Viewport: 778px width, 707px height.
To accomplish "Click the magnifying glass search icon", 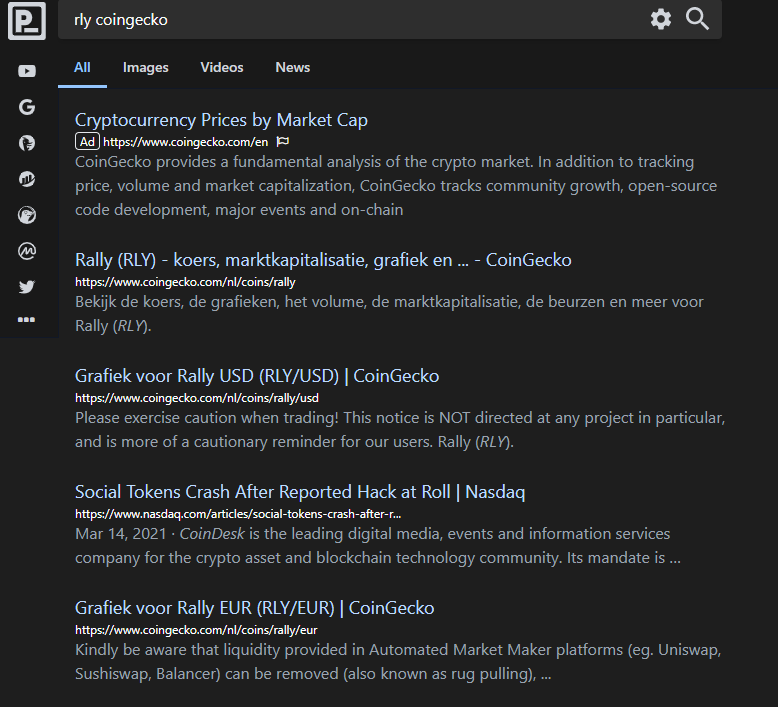I will click(x=697, y=19).
